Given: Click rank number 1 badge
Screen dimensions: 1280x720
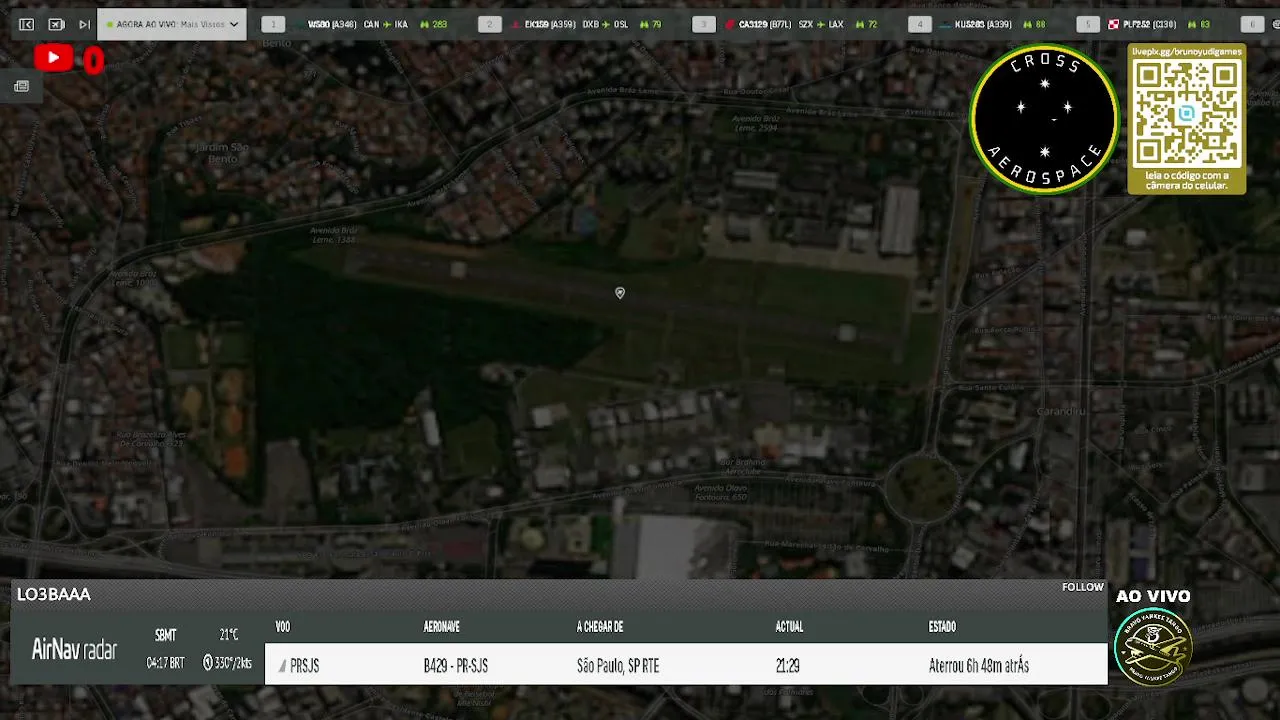Looking at the screenshot, I should click(273, 24).
